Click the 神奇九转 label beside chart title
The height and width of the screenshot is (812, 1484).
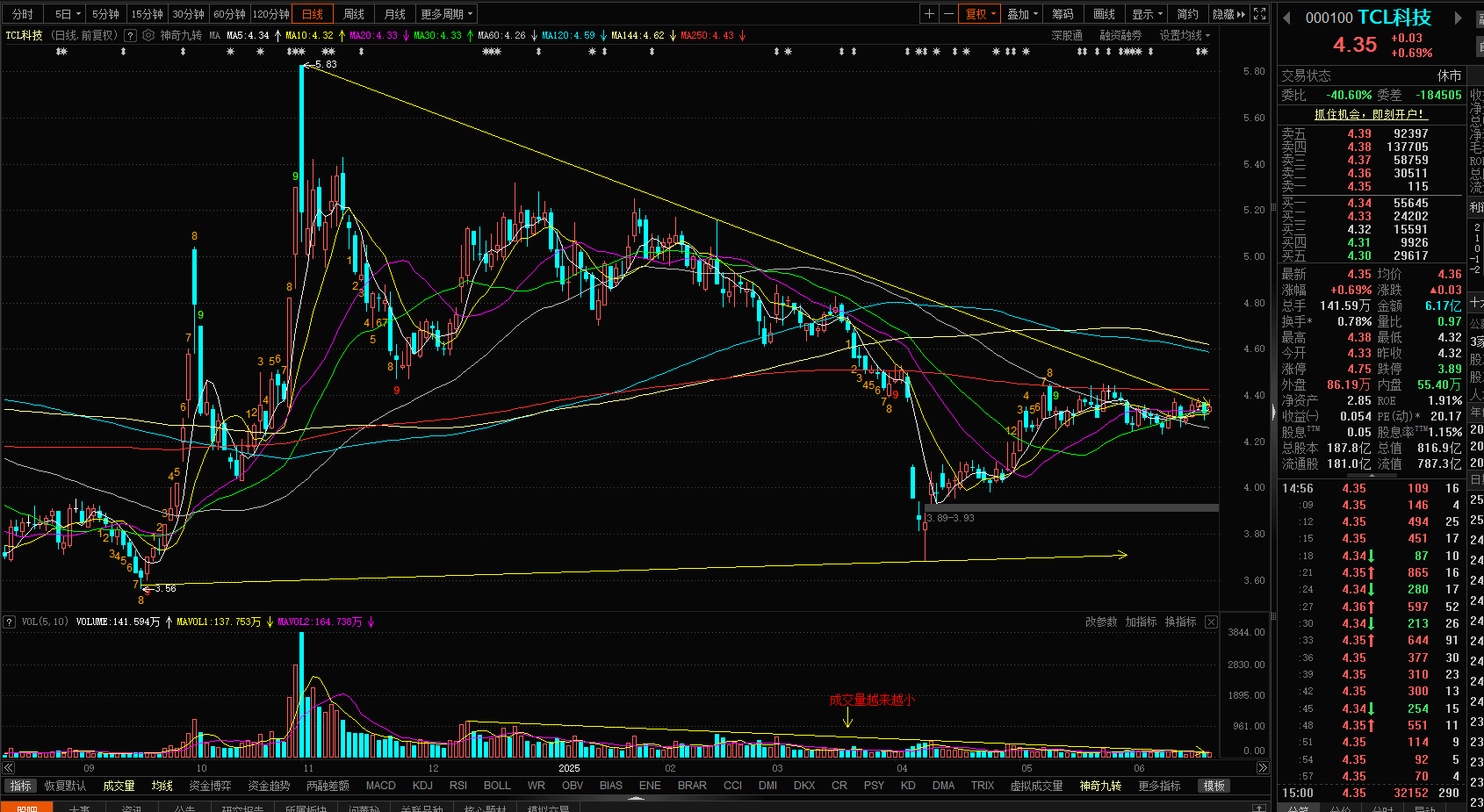[181, 35]
